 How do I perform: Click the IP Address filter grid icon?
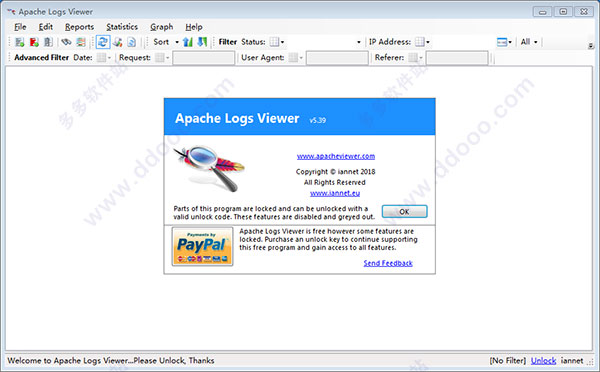tap(420, 42)
